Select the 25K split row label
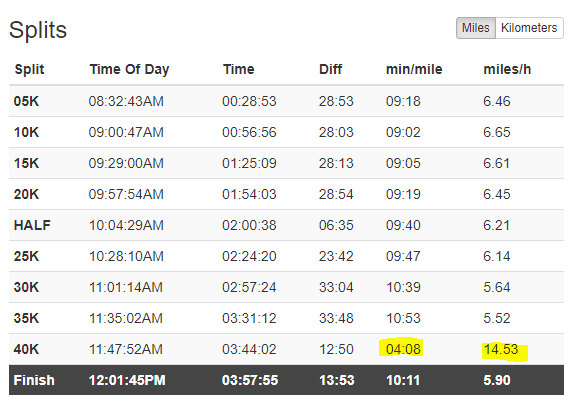This screenshot has width=585, height=408. click(26, 256)
